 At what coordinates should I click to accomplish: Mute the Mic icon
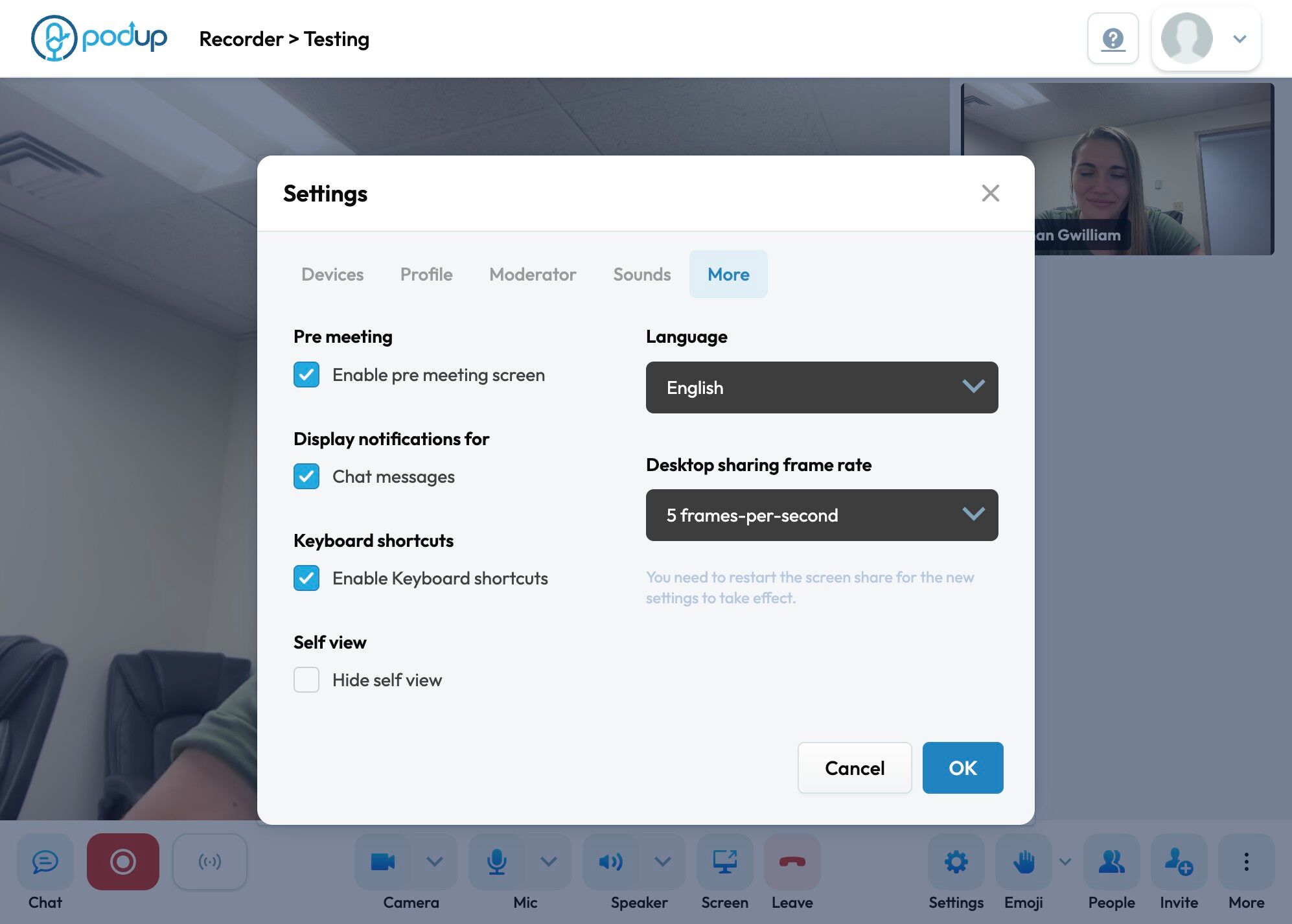[x=497, y=861]
